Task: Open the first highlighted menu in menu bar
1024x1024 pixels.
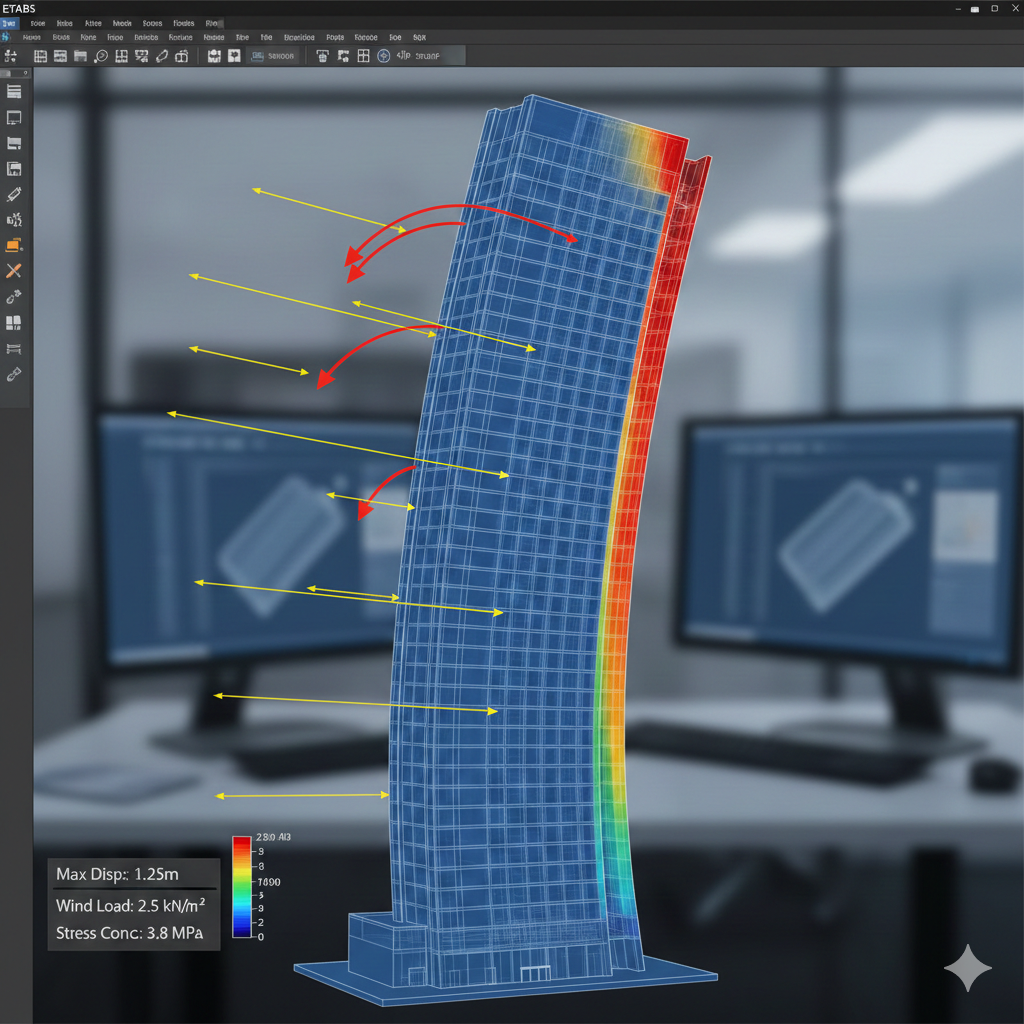Action: coord(10,23)
